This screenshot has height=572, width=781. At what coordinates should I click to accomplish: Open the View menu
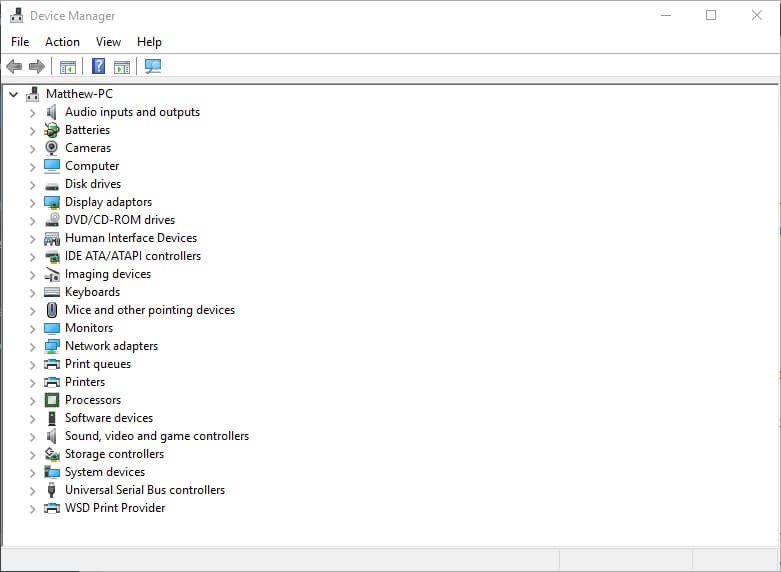[108, 42]
